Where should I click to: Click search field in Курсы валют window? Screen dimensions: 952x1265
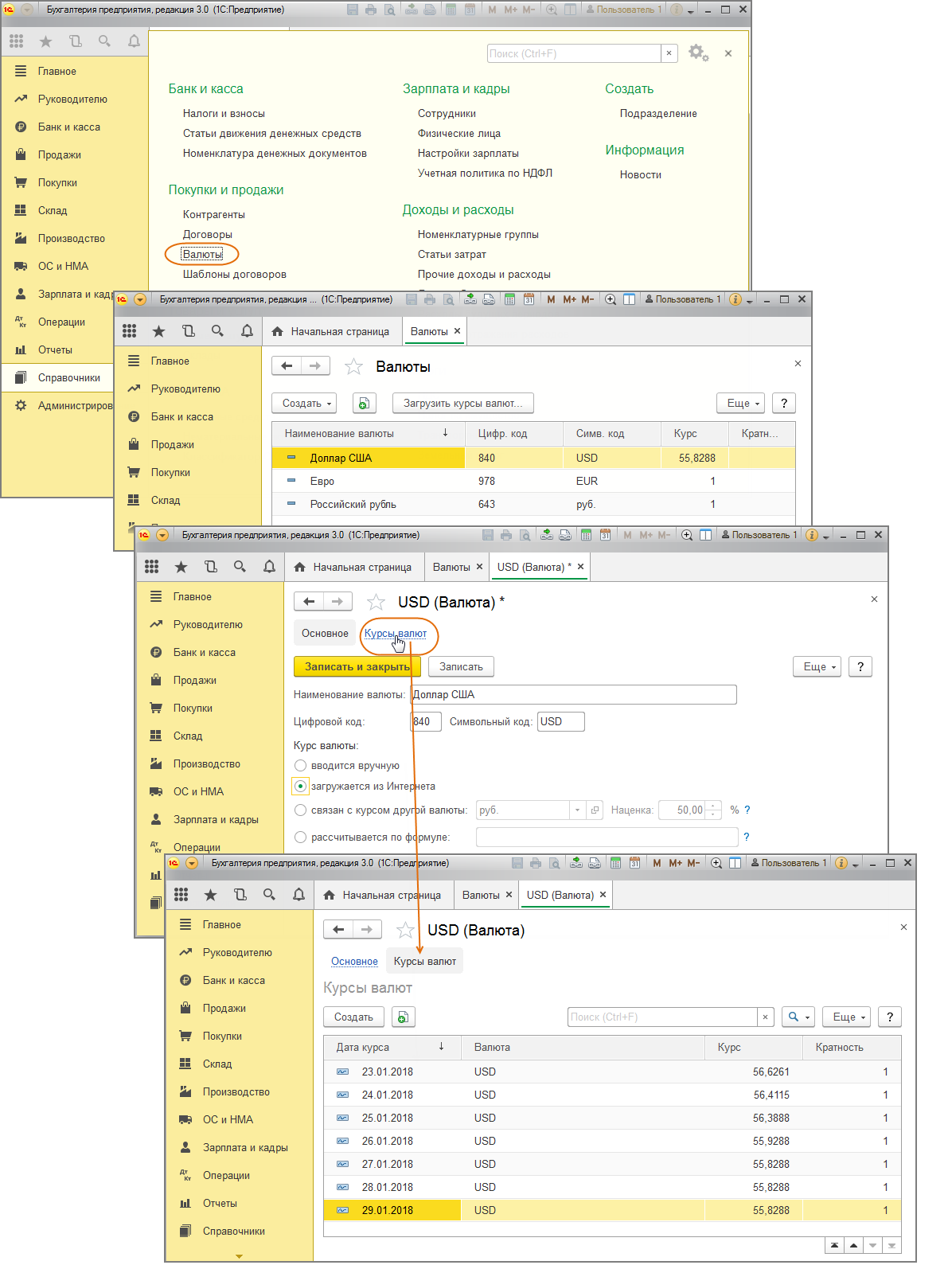662,1017
